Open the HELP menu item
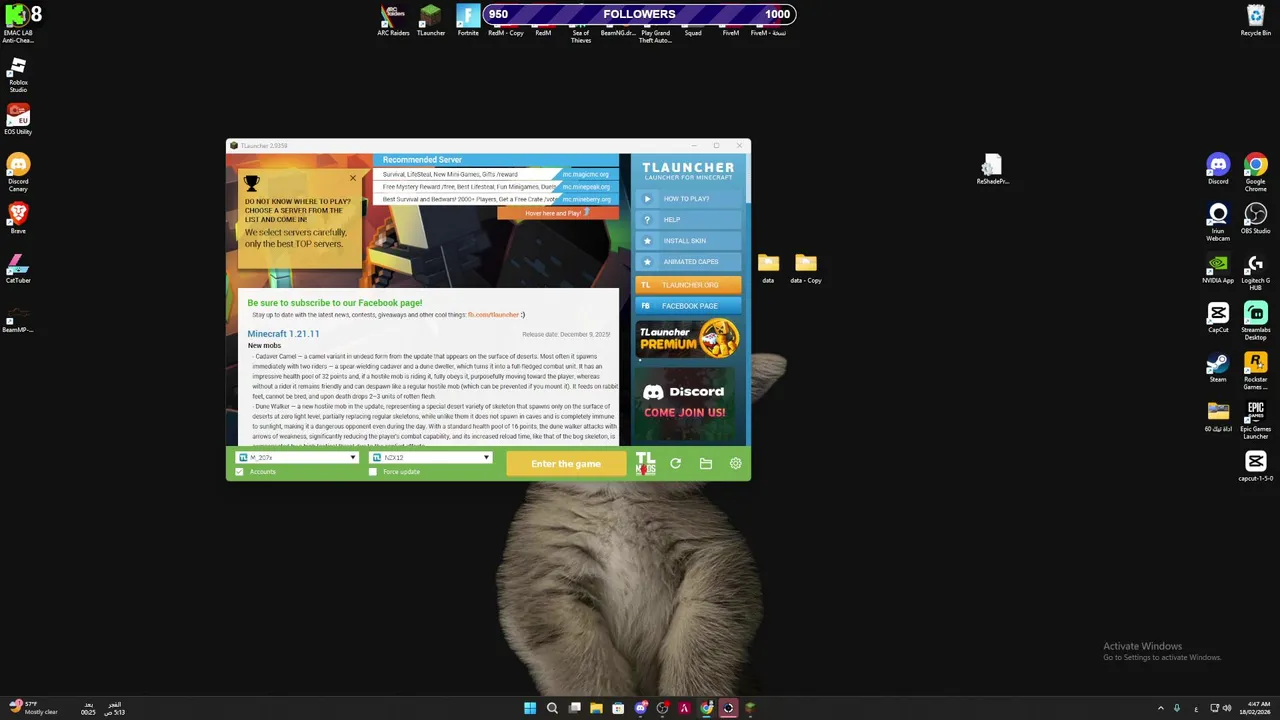 click(688, 220)
